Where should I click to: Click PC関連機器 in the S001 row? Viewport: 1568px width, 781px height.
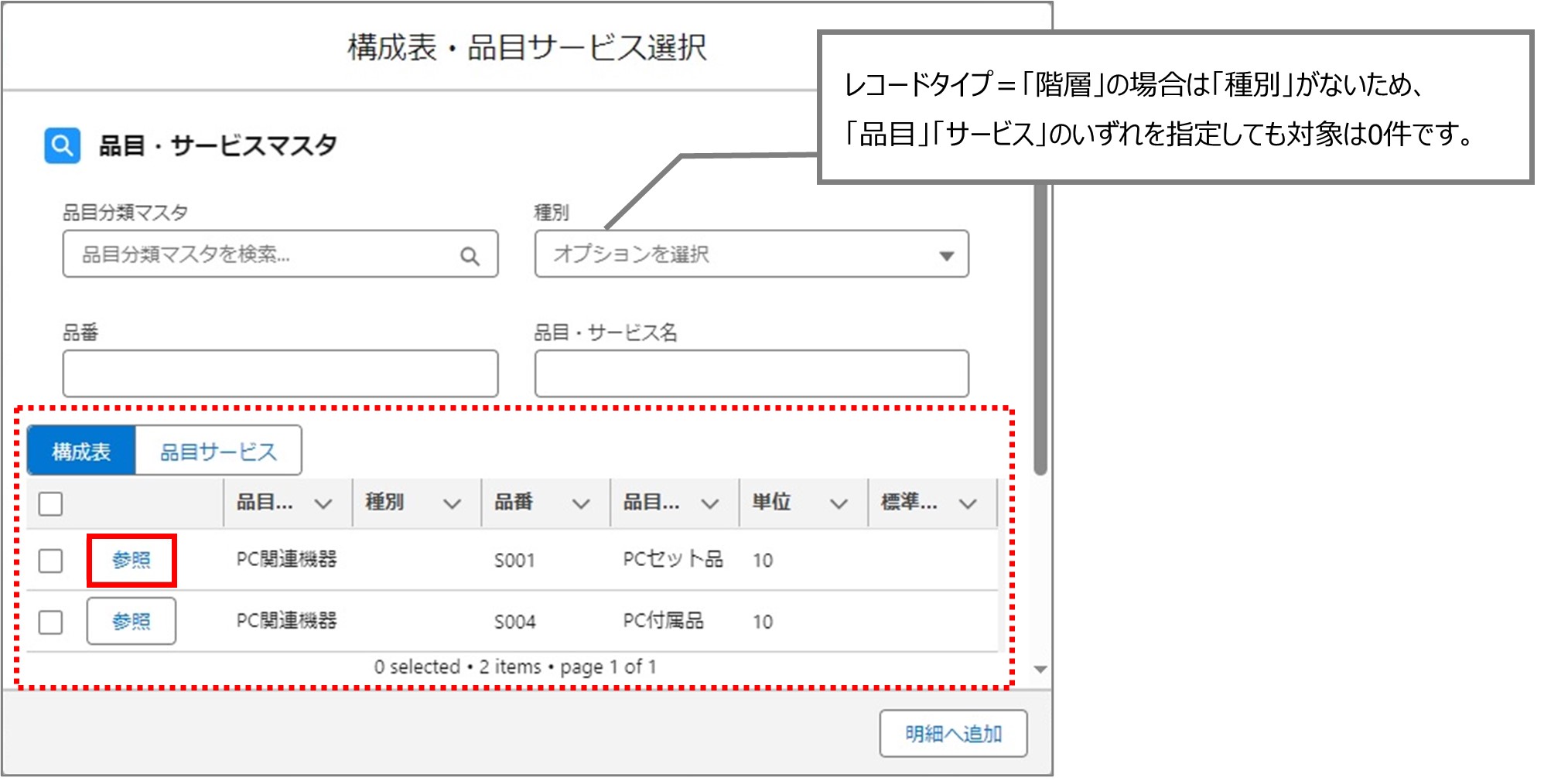[286, 559]
